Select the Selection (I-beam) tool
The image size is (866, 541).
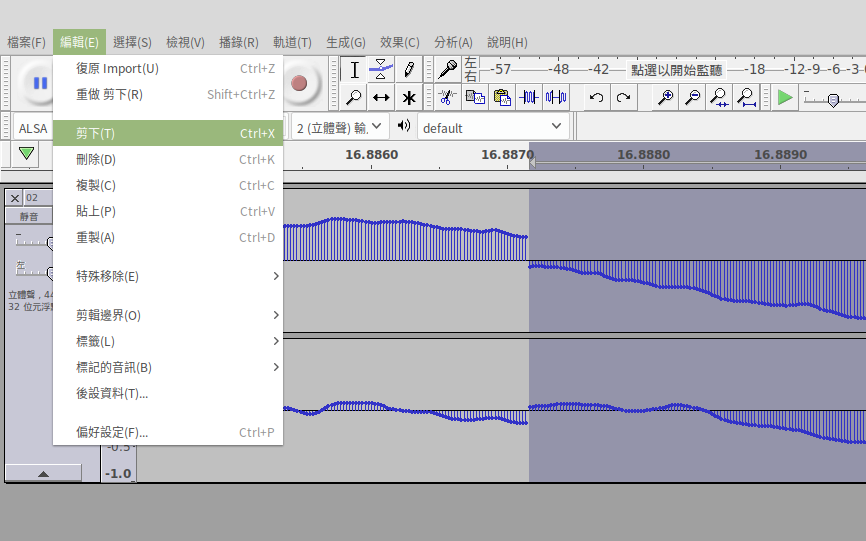point(354,70)
